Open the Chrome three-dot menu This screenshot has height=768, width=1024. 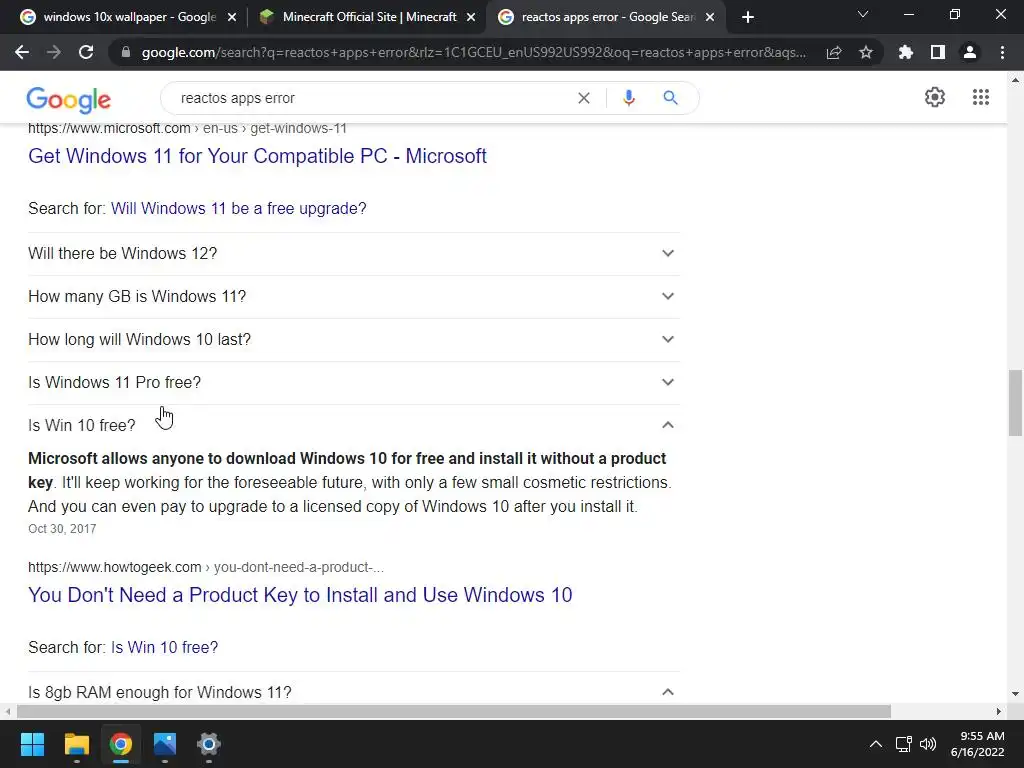pyautogui.click(x=1002, y=52)
